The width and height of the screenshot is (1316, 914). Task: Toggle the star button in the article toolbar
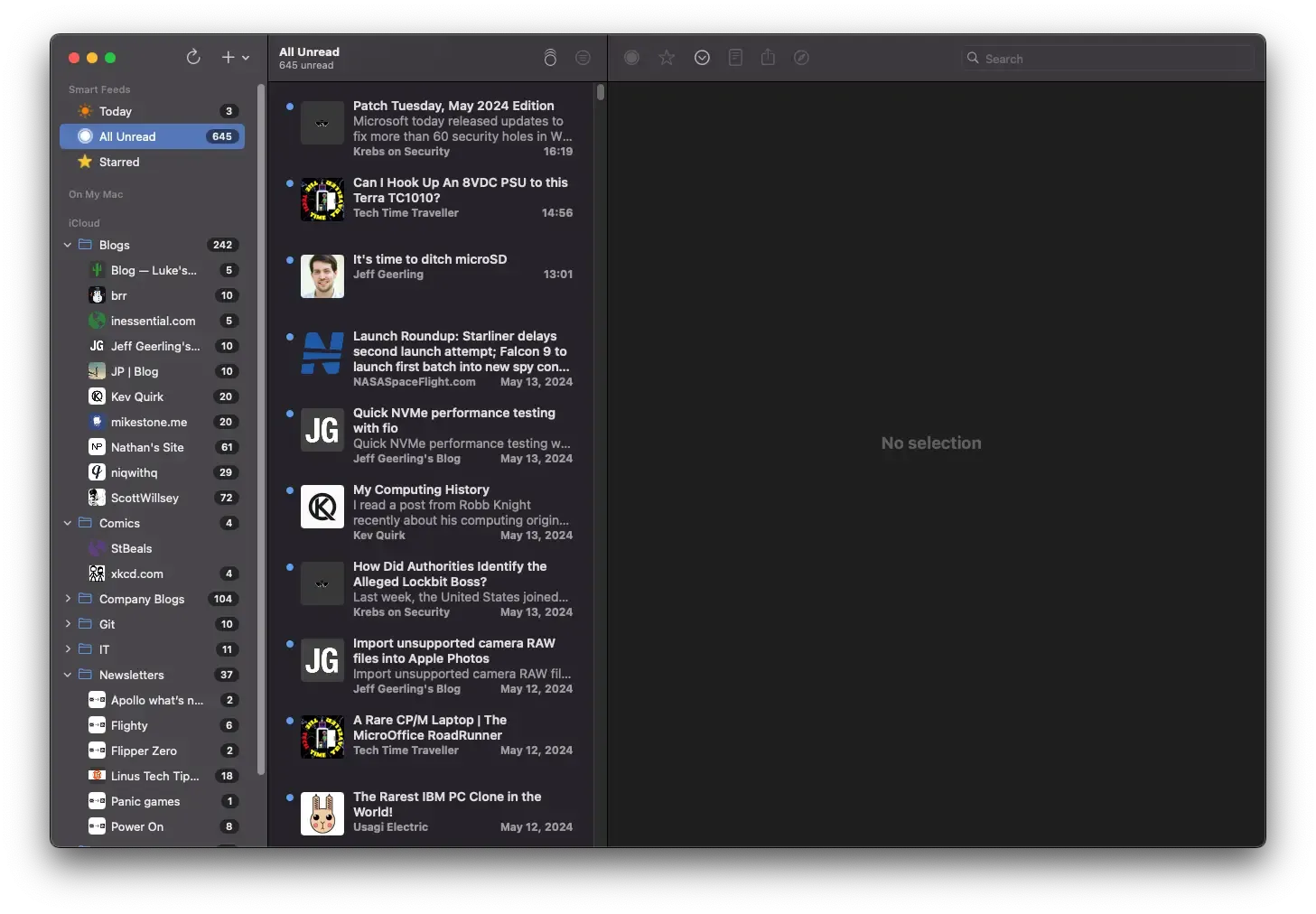667,58
